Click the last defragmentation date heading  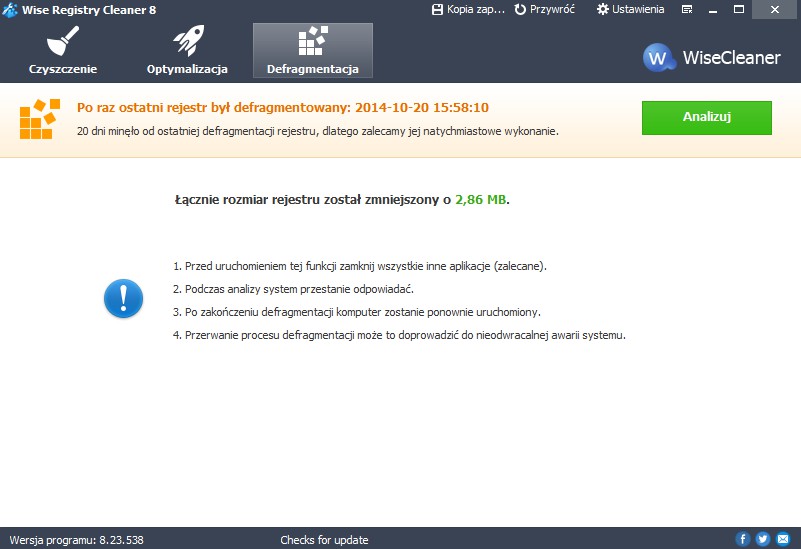283,108
